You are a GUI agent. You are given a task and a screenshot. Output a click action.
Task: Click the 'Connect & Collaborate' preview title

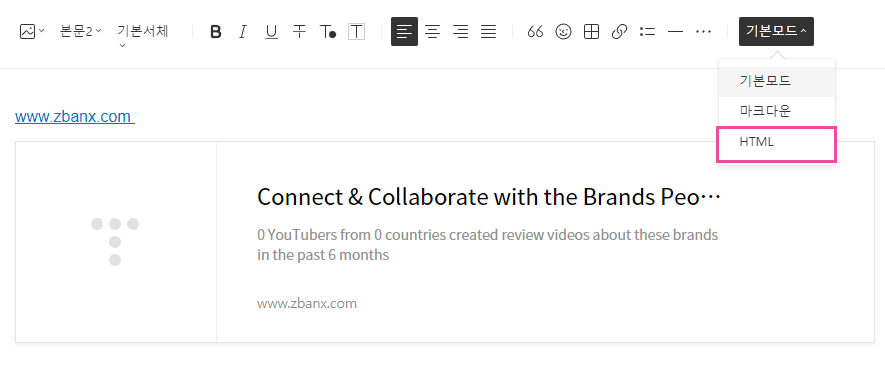coord(489,197)
